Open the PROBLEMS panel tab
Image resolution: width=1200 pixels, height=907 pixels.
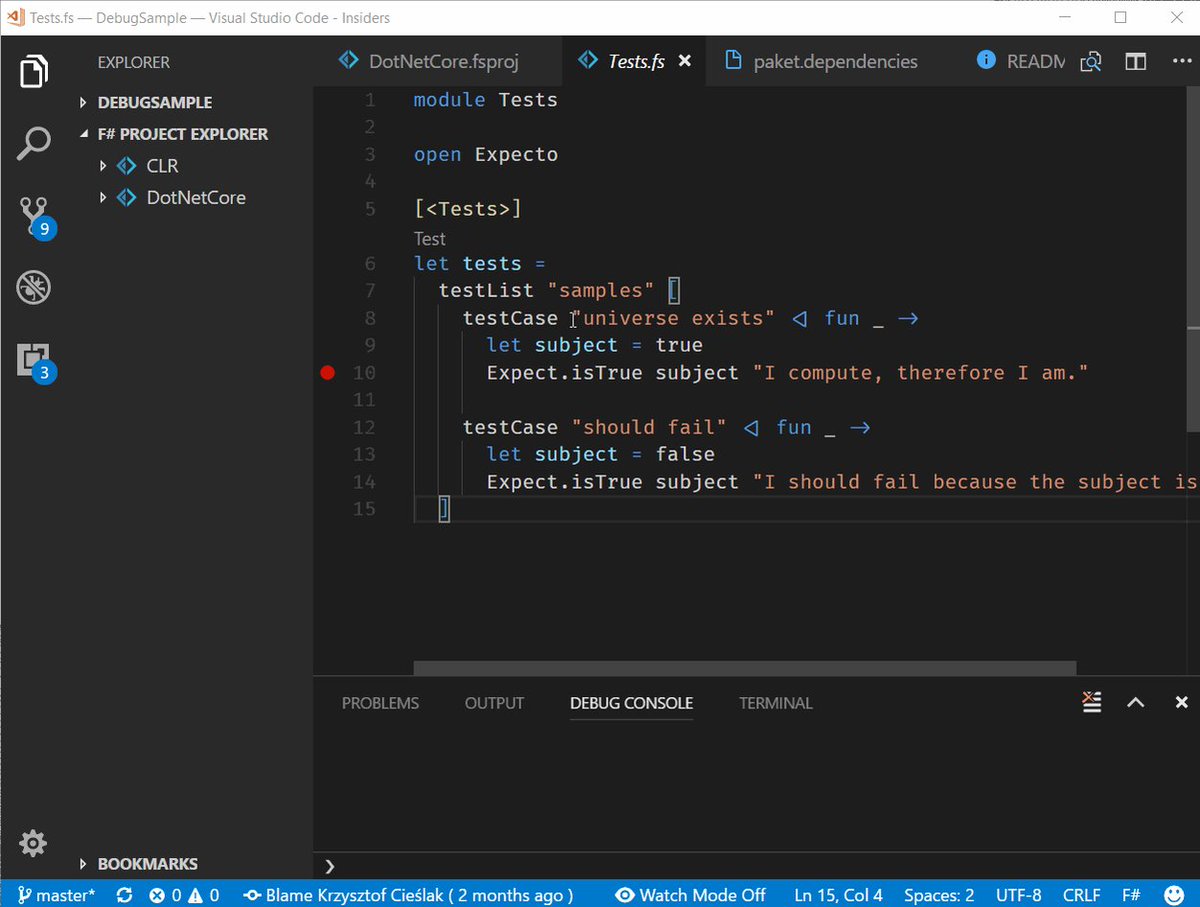(x=380, y=703)
